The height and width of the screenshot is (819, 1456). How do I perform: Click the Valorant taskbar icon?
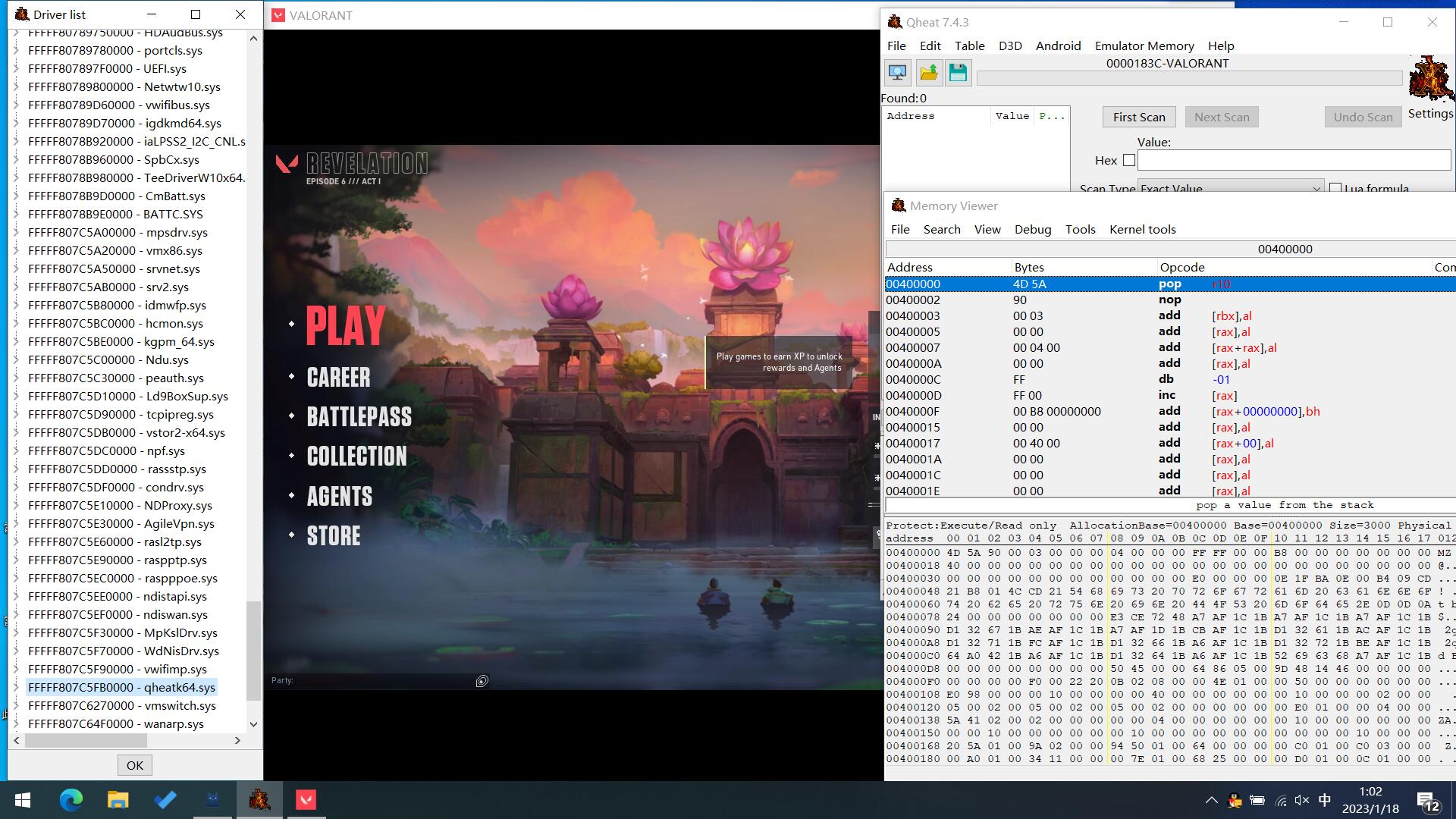pos(306,799)
